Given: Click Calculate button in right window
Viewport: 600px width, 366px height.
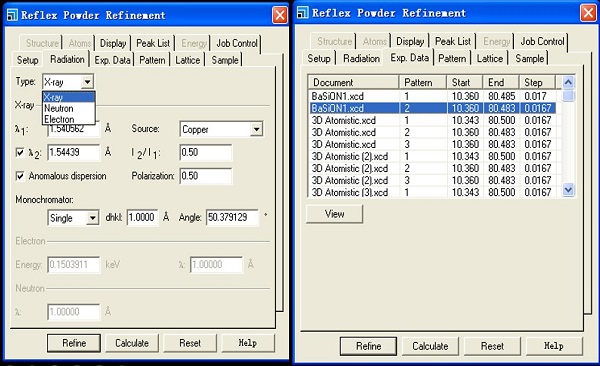Looking at the screenshot, I should pos(430,346).
